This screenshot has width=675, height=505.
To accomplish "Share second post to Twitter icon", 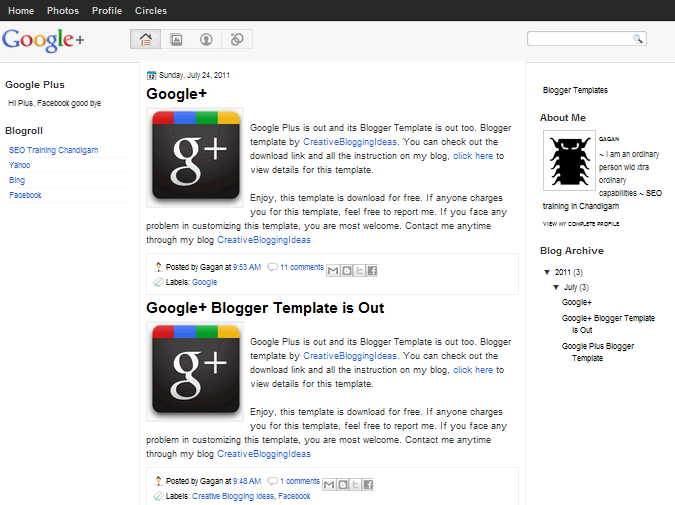I will point(355,484).
